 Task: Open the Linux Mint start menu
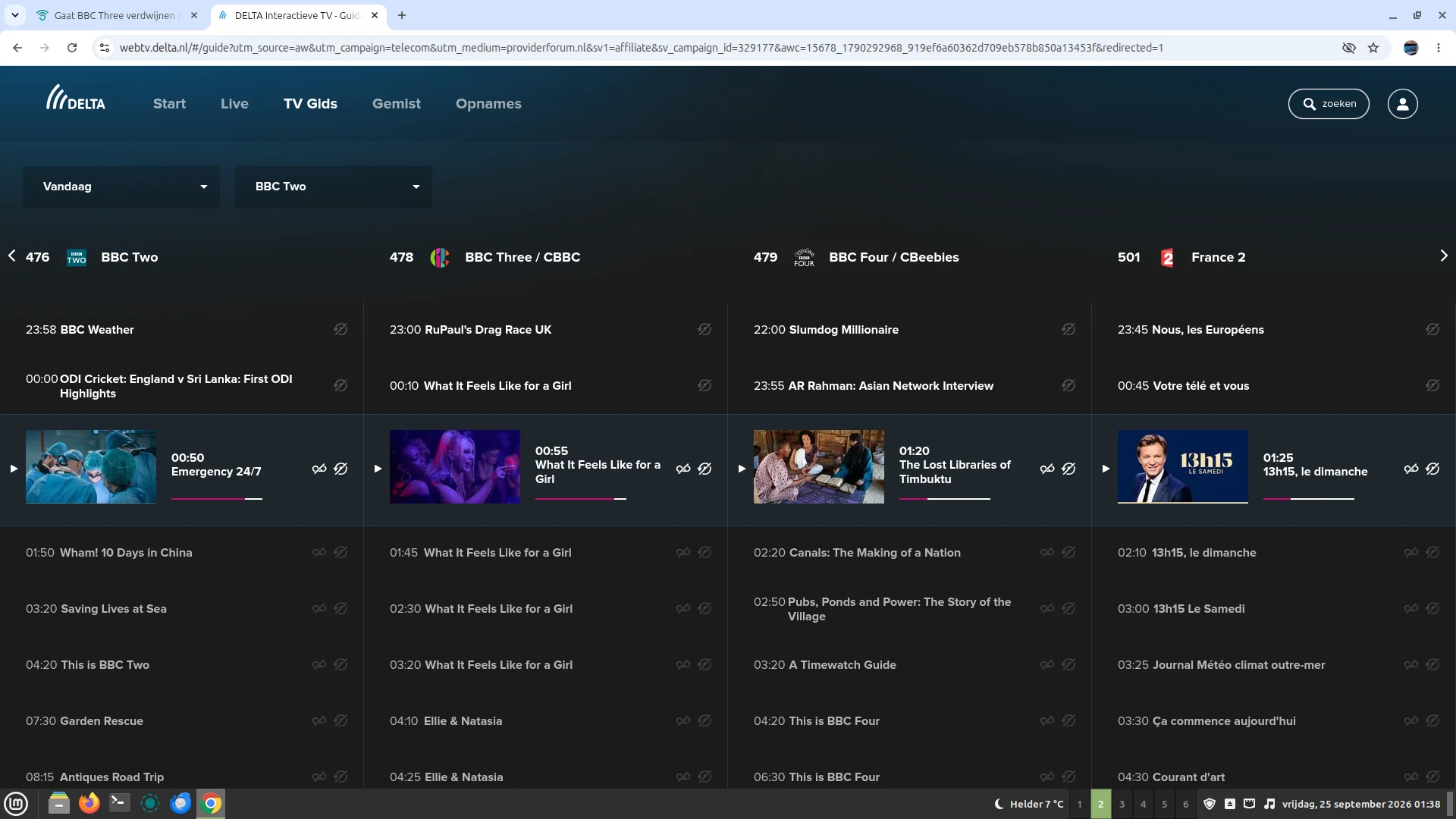[16, 803]
